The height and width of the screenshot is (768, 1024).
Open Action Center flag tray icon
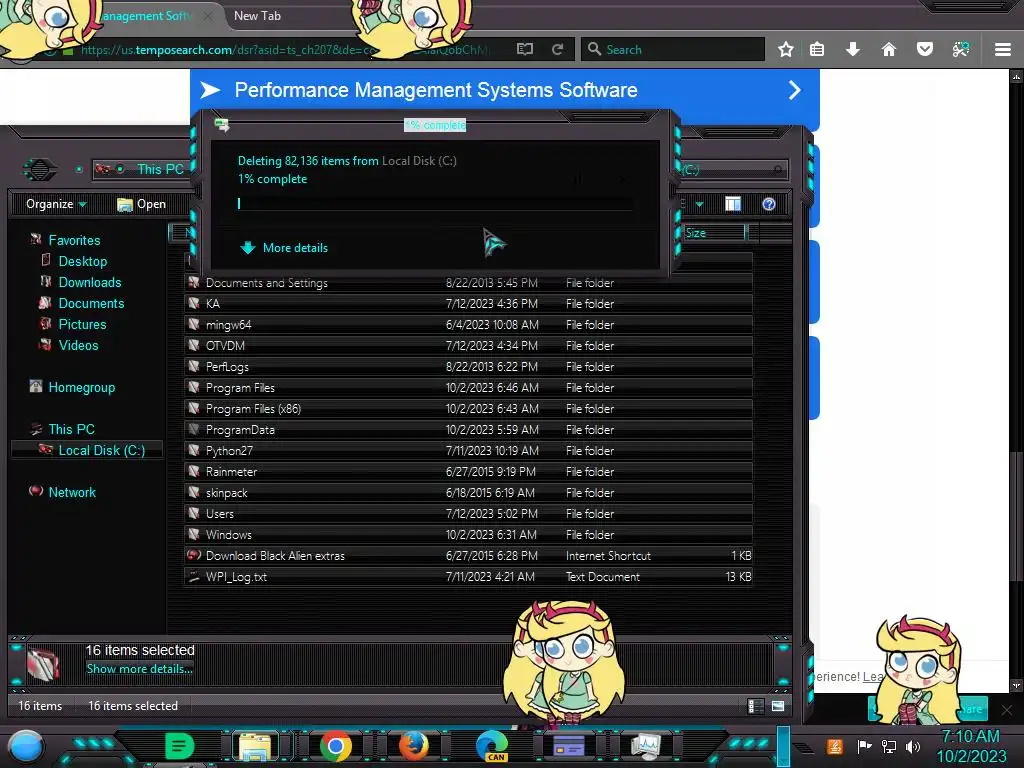click(x=864, y=746)
